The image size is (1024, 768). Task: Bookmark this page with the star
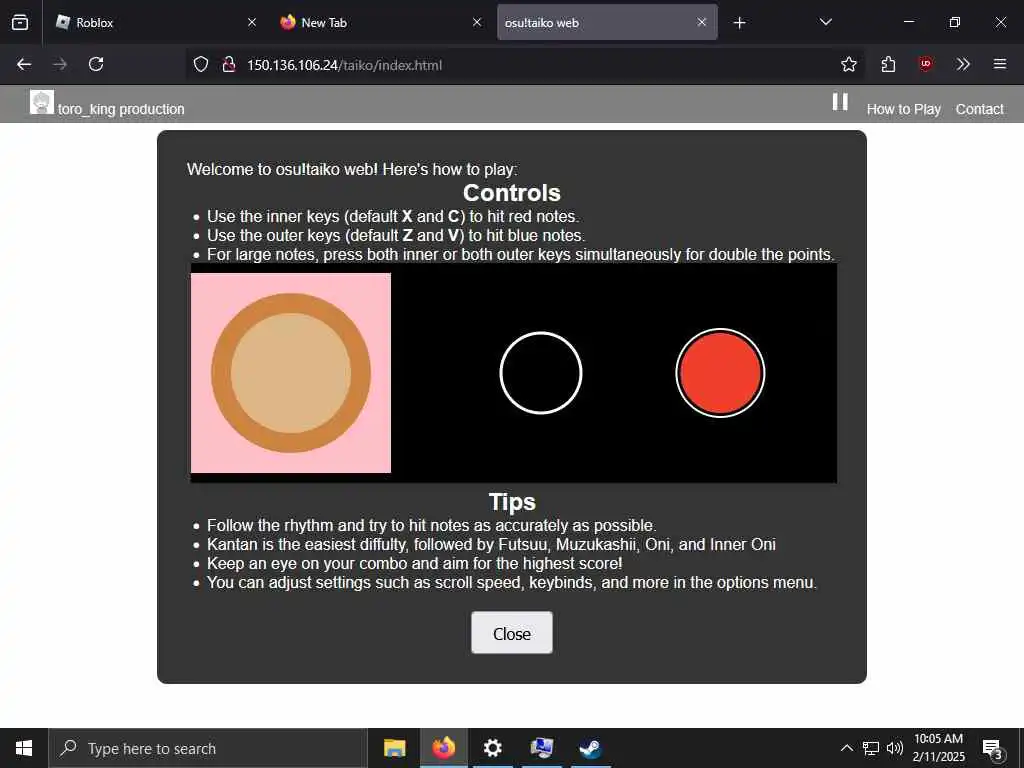click(848, 64)
